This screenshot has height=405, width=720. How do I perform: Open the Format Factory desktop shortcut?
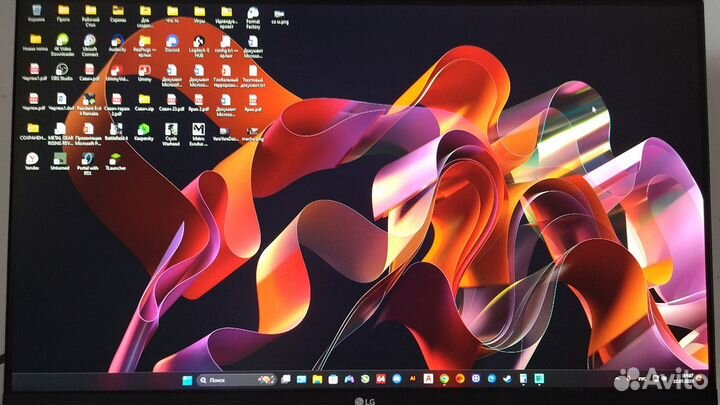252,12
